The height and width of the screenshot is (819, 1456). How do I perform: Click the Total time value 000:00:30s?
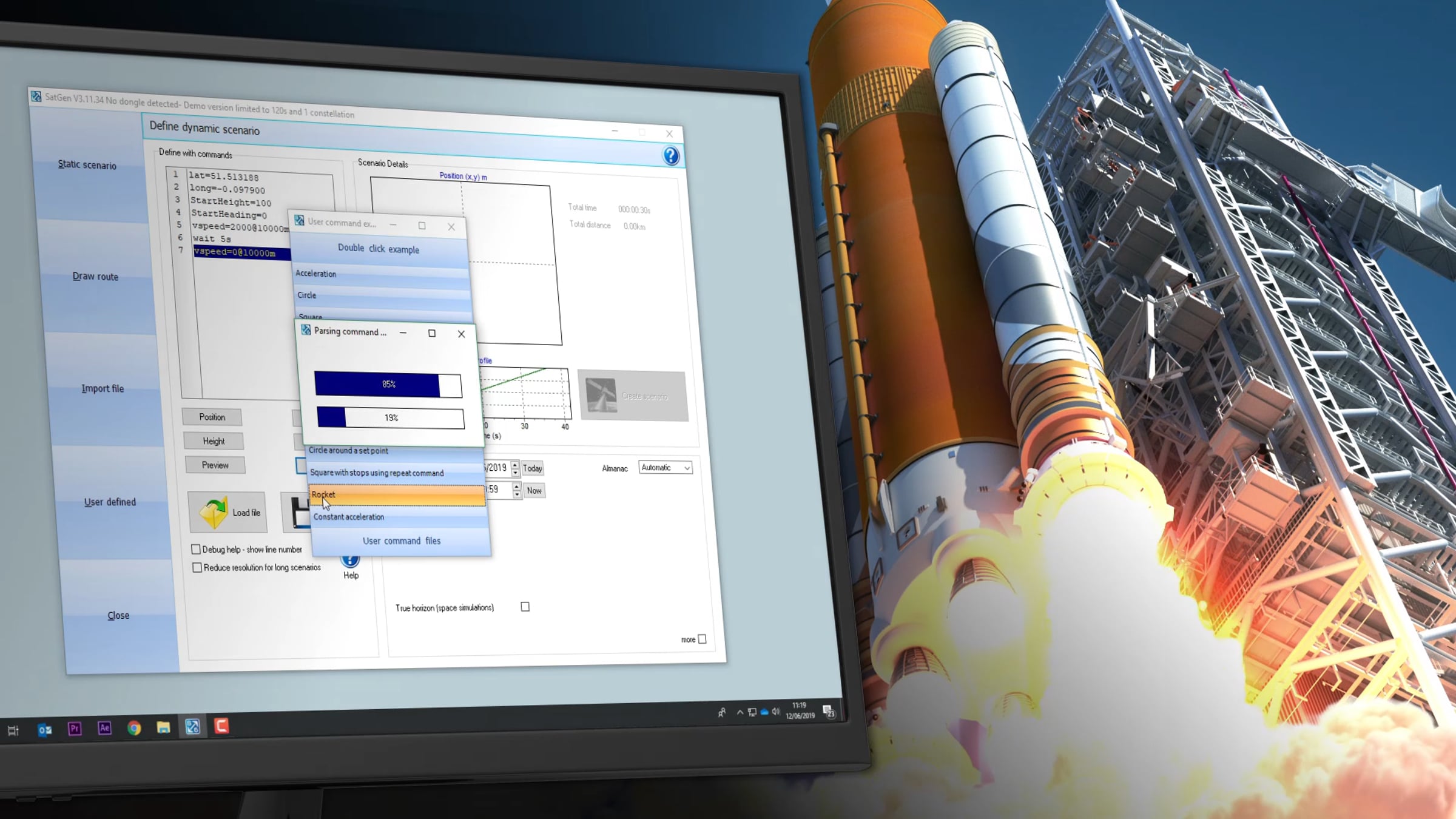tap(634, 210)
